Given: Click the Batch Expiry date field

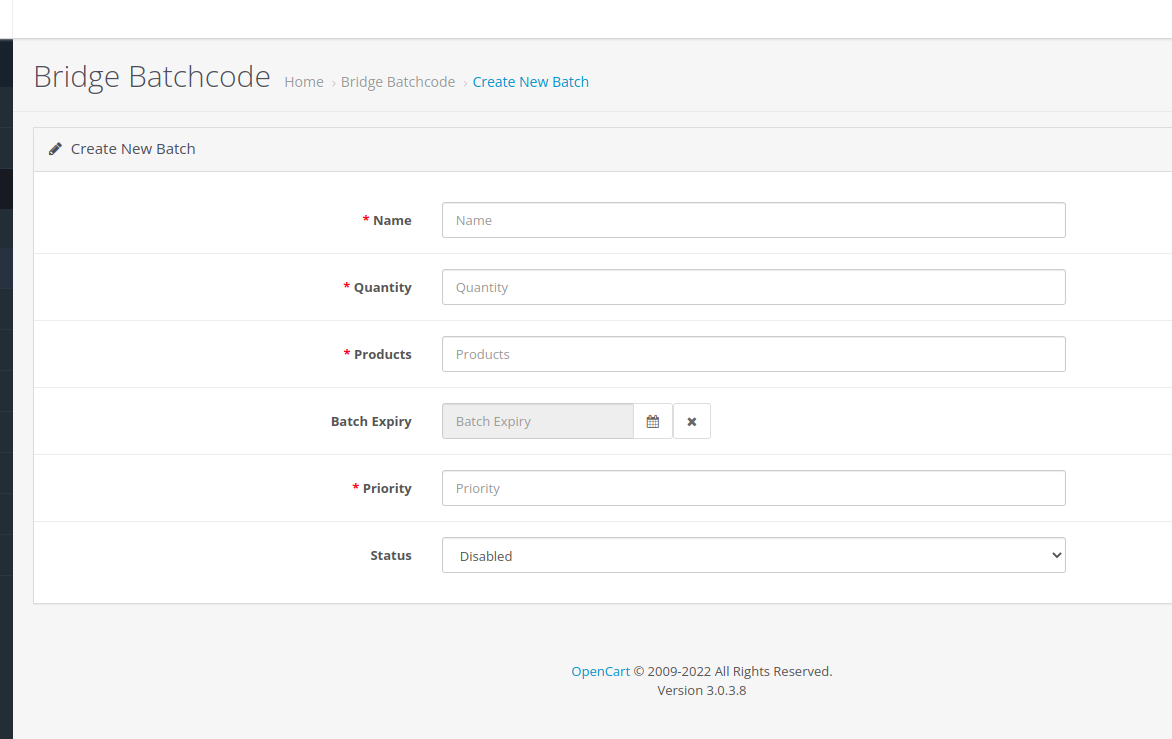Looking at the screenshot, I should [x=538, y=421].
